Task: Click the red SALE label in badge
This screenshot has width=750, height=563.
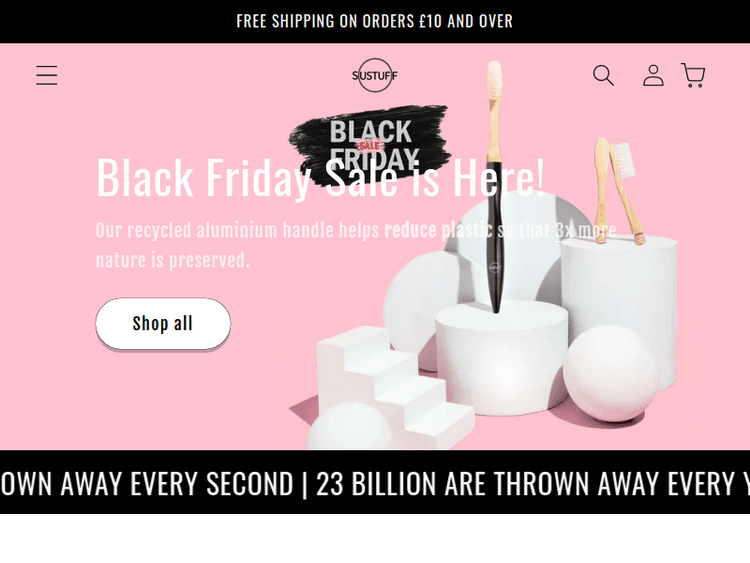Action: (x=369, y=145)
